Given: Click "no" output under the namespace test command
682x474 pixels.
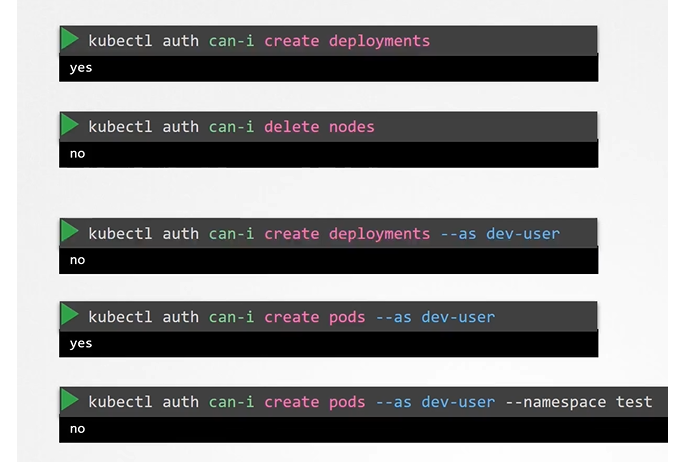Looking at the screenshot, I should [x=77, y=428].
